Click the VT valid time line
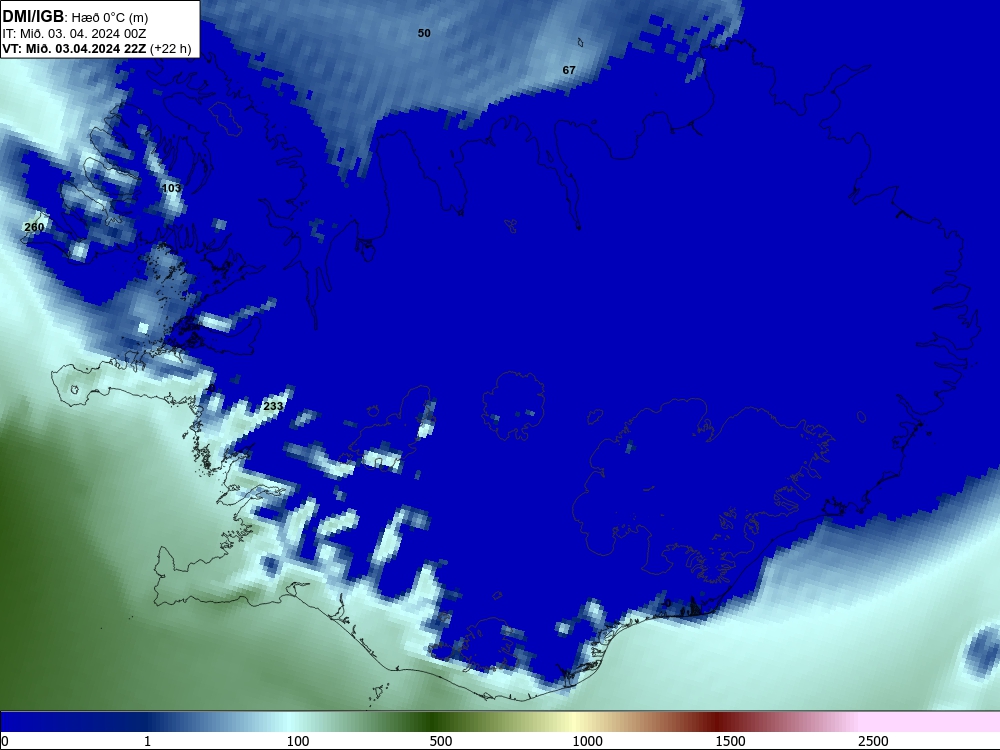This screenshot has width=1000, height=750. pos(97,49)
